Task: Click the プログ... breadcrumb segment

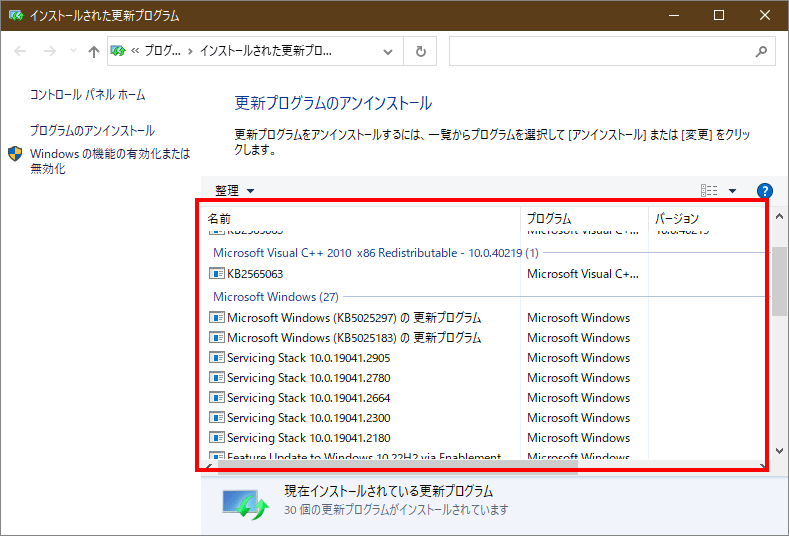Action: pos(163,51)
